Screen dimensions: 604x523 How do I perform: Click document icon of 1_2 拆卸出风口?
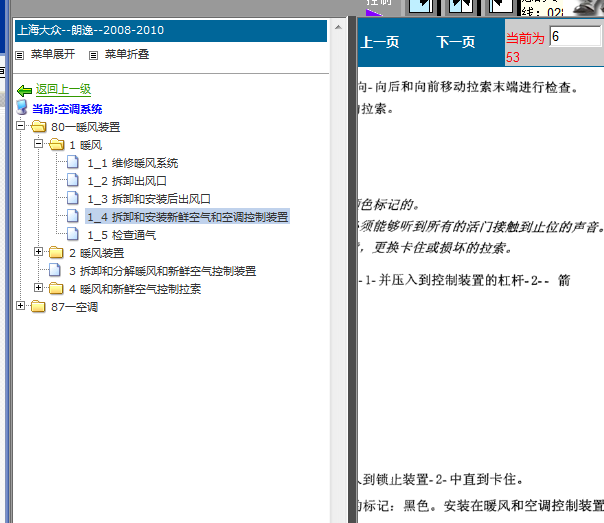tap(73, 180)
